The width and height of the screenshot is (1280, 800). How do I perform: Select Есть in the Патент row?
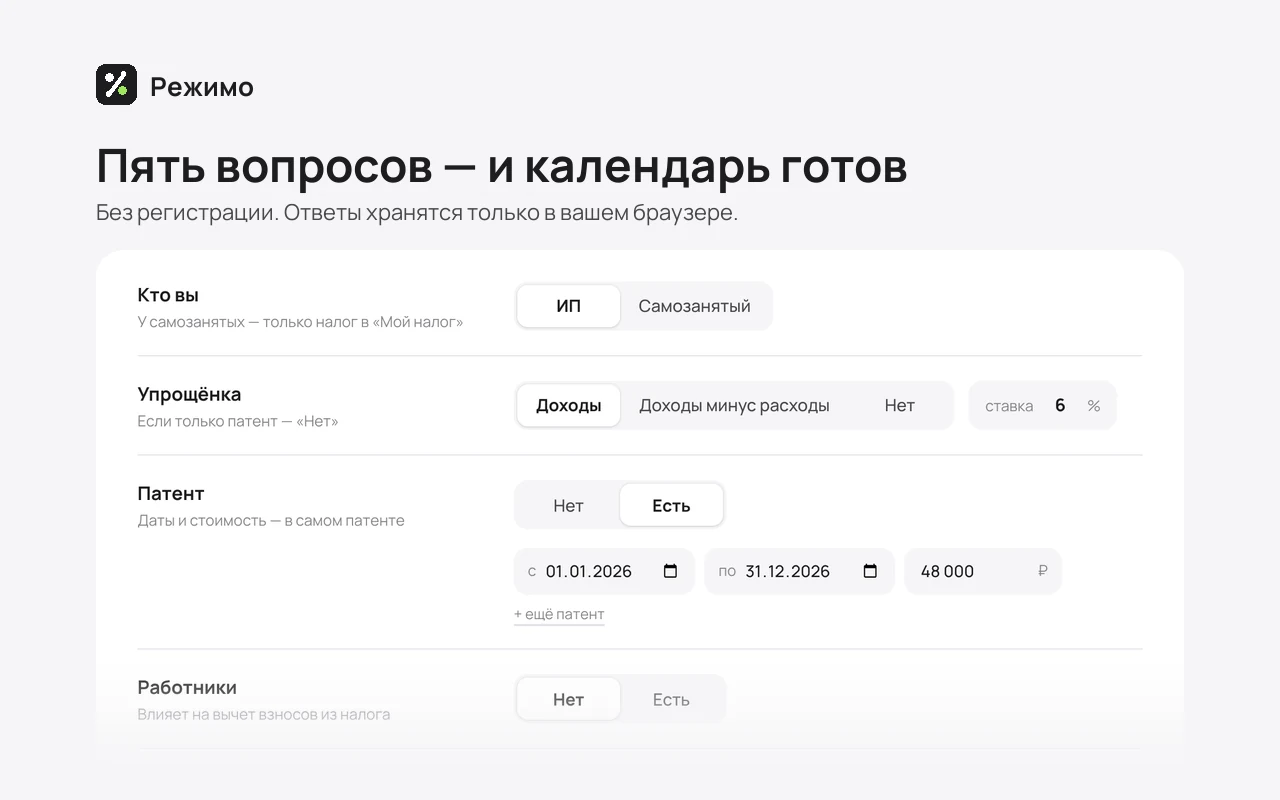[671, 505]
